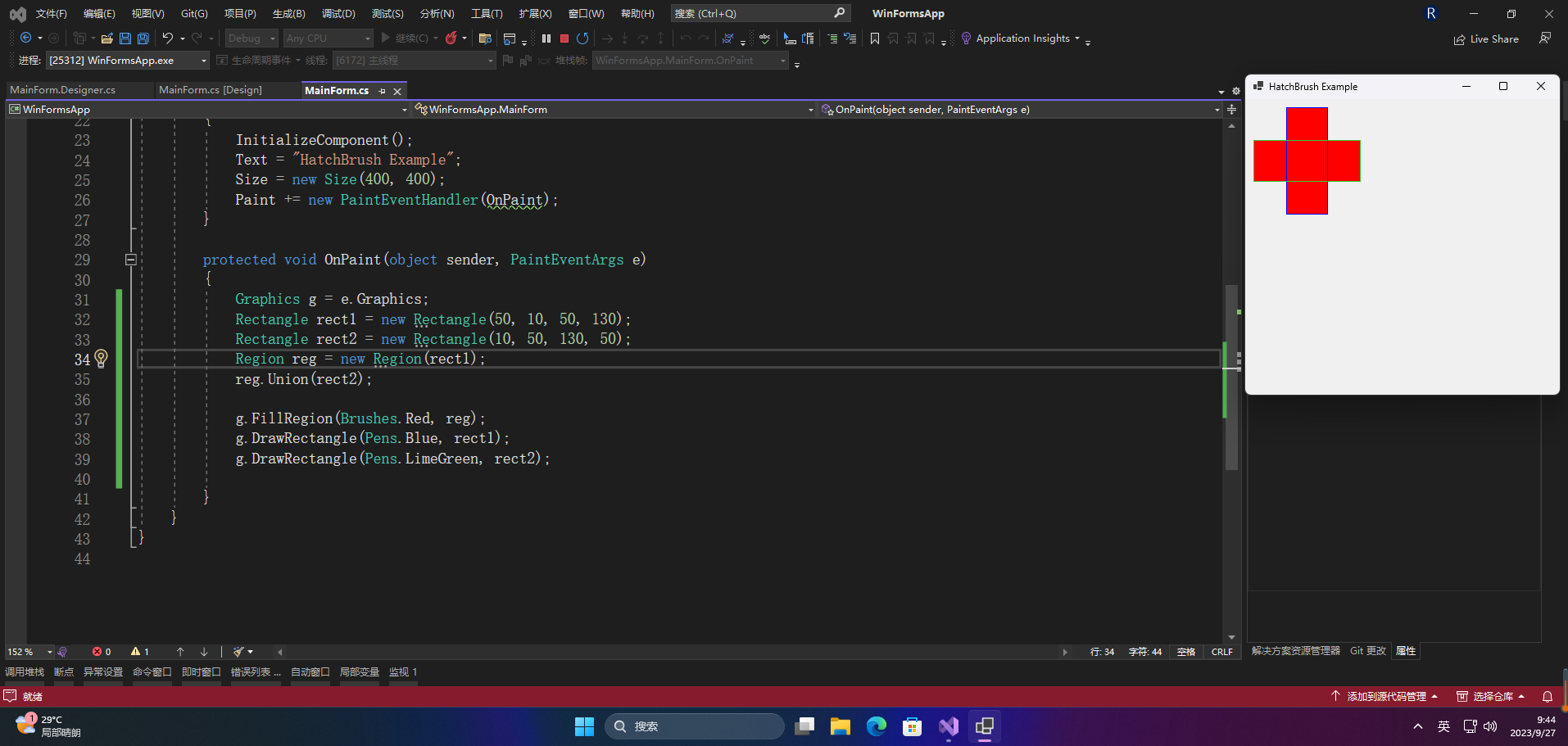Click the warning count indicator showing 1
This screenshot has width=1568, height=746.
(140, 652)
